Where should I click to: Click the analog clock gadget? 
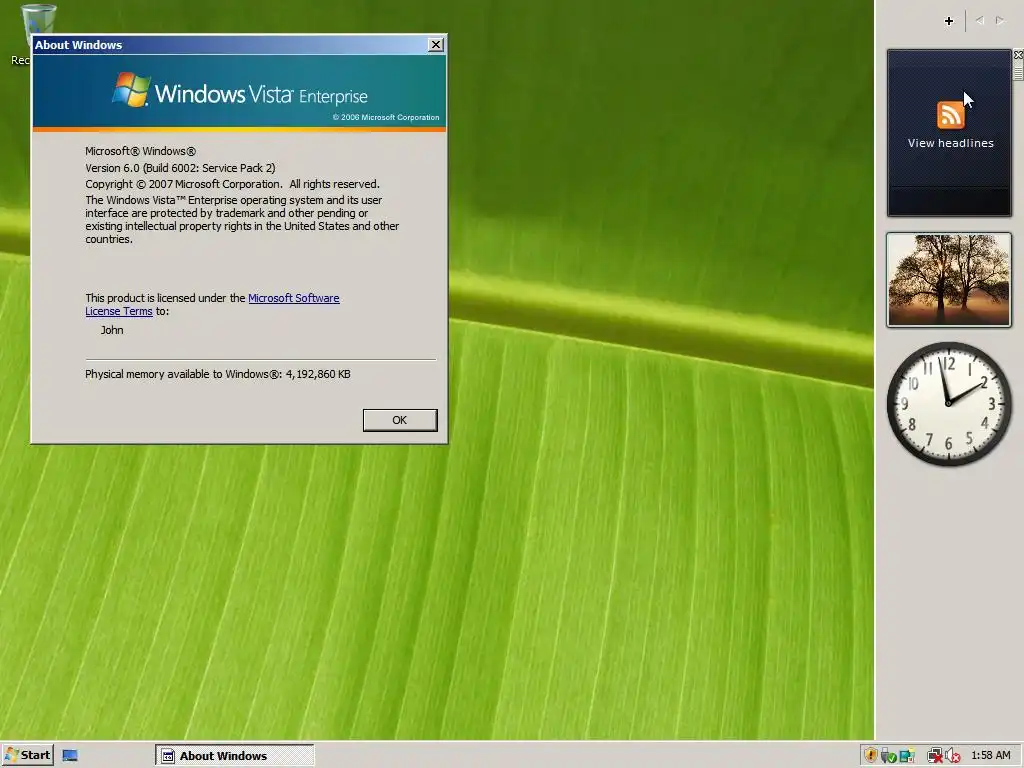pos(949,404)
